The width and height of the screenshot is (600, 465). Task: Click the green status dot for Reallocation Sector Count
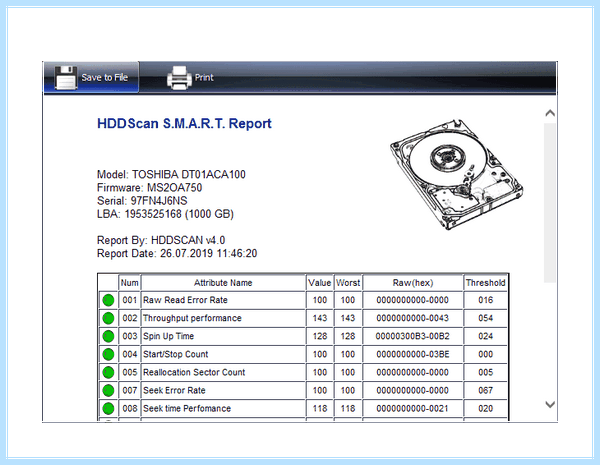[x=108, y=372]
